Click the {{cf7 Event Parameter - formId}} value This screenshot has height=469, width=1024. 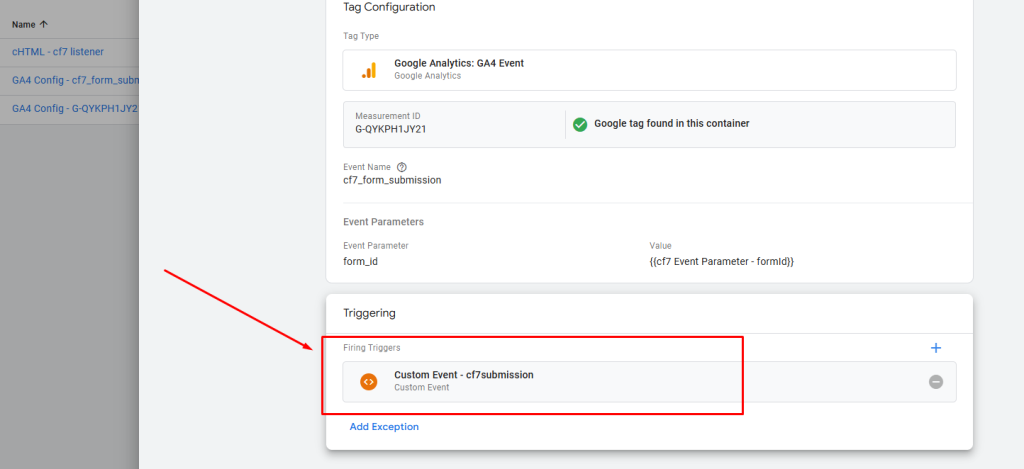pos(722,261)
